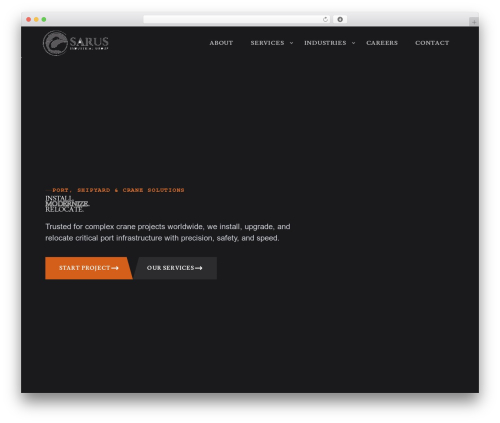Go to the Careers page

(382, 43)
